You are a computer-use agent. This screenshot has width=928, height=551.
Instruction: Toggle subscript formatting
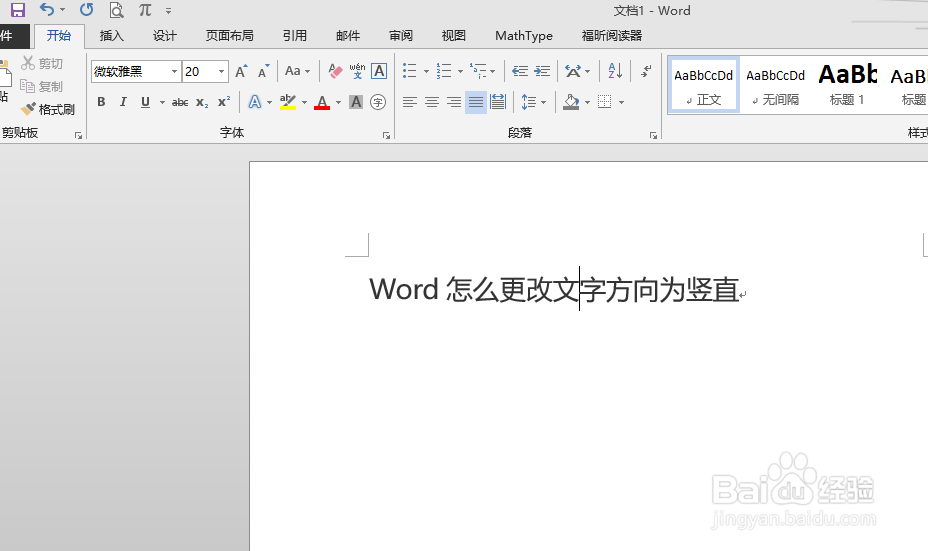tap(202, 102)
